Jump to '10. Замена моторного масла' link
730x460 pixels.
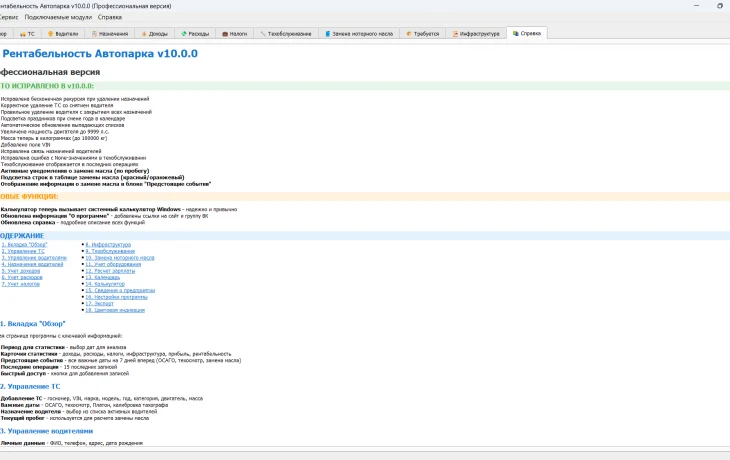(x=120, y=257)
